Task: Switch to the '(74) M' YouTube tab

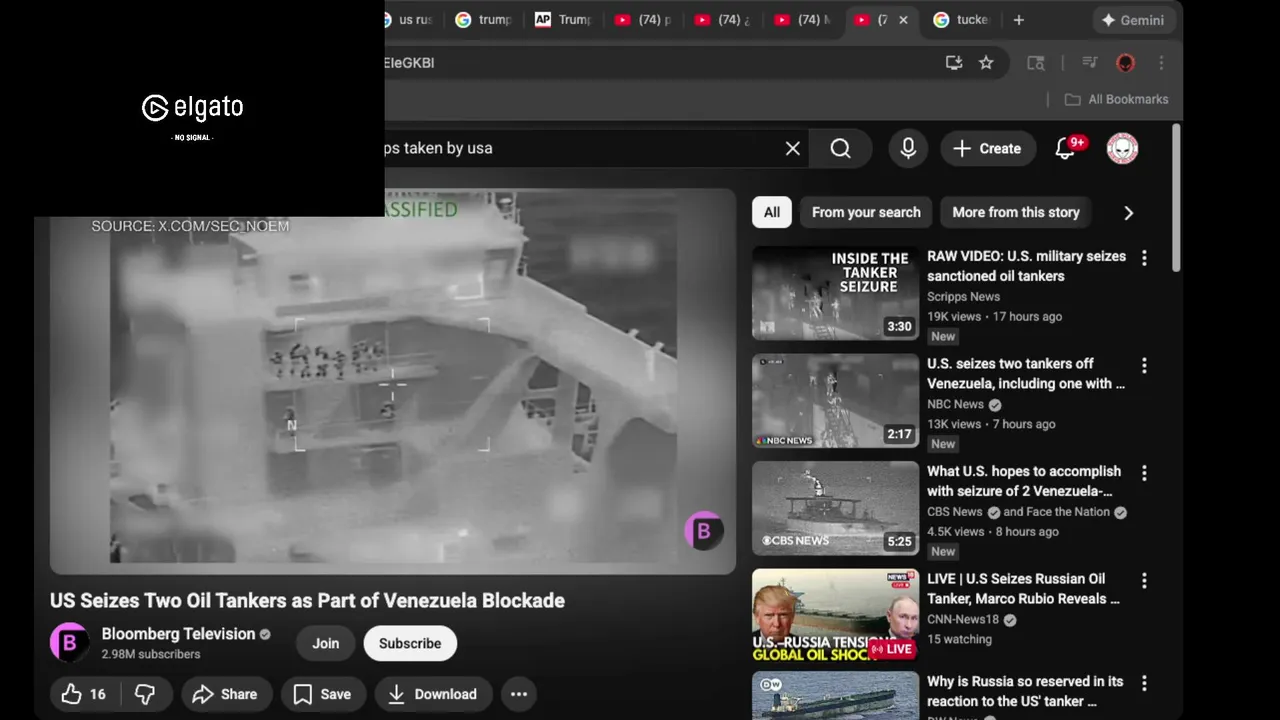Action: [804, 20]
